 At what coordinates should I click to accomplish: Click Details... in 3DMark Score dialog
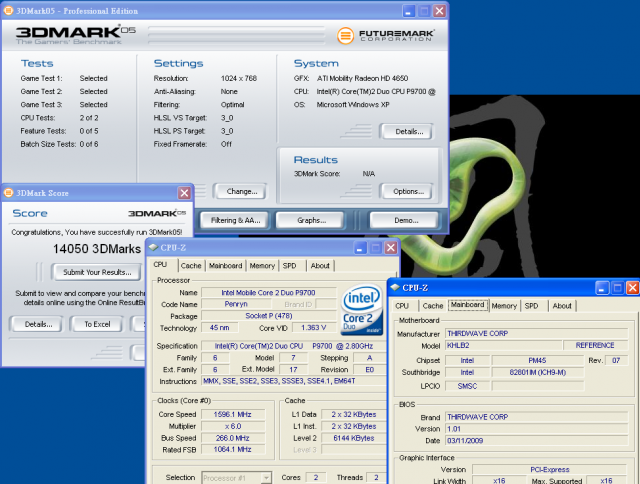(38, 324)
